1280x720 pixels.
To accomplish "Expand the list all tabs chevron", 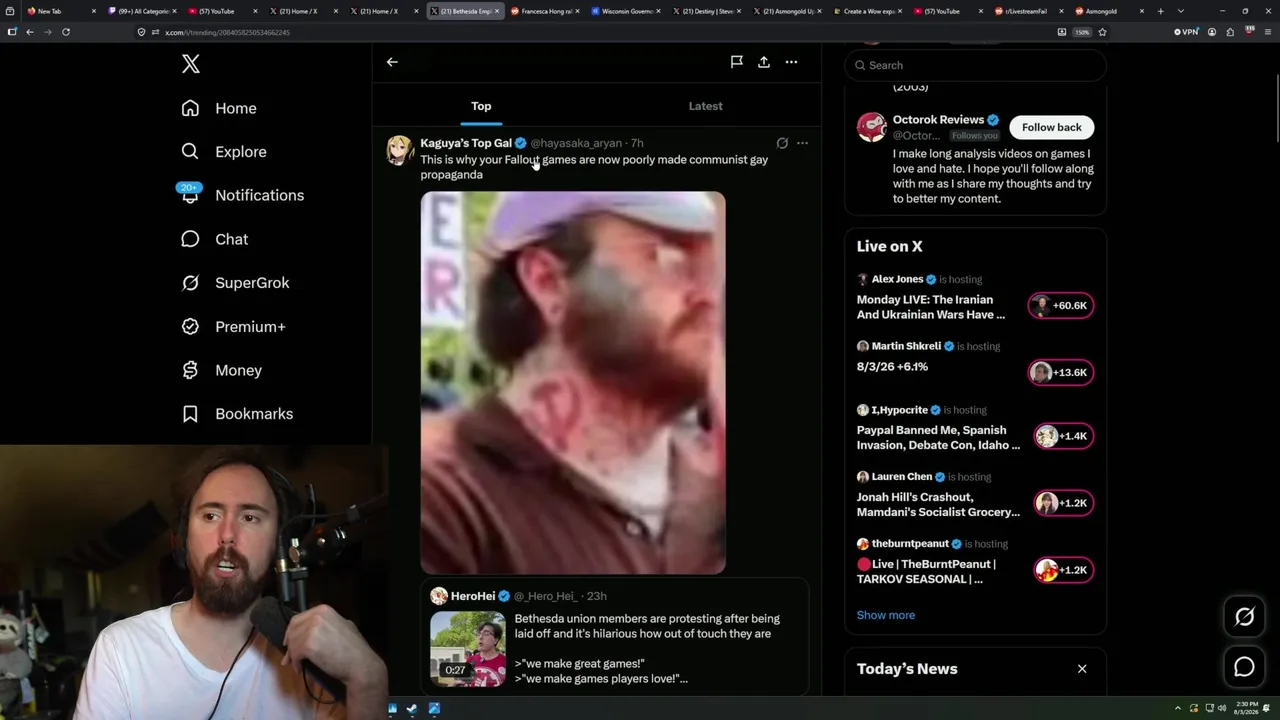I will [x=1181, y=11].
